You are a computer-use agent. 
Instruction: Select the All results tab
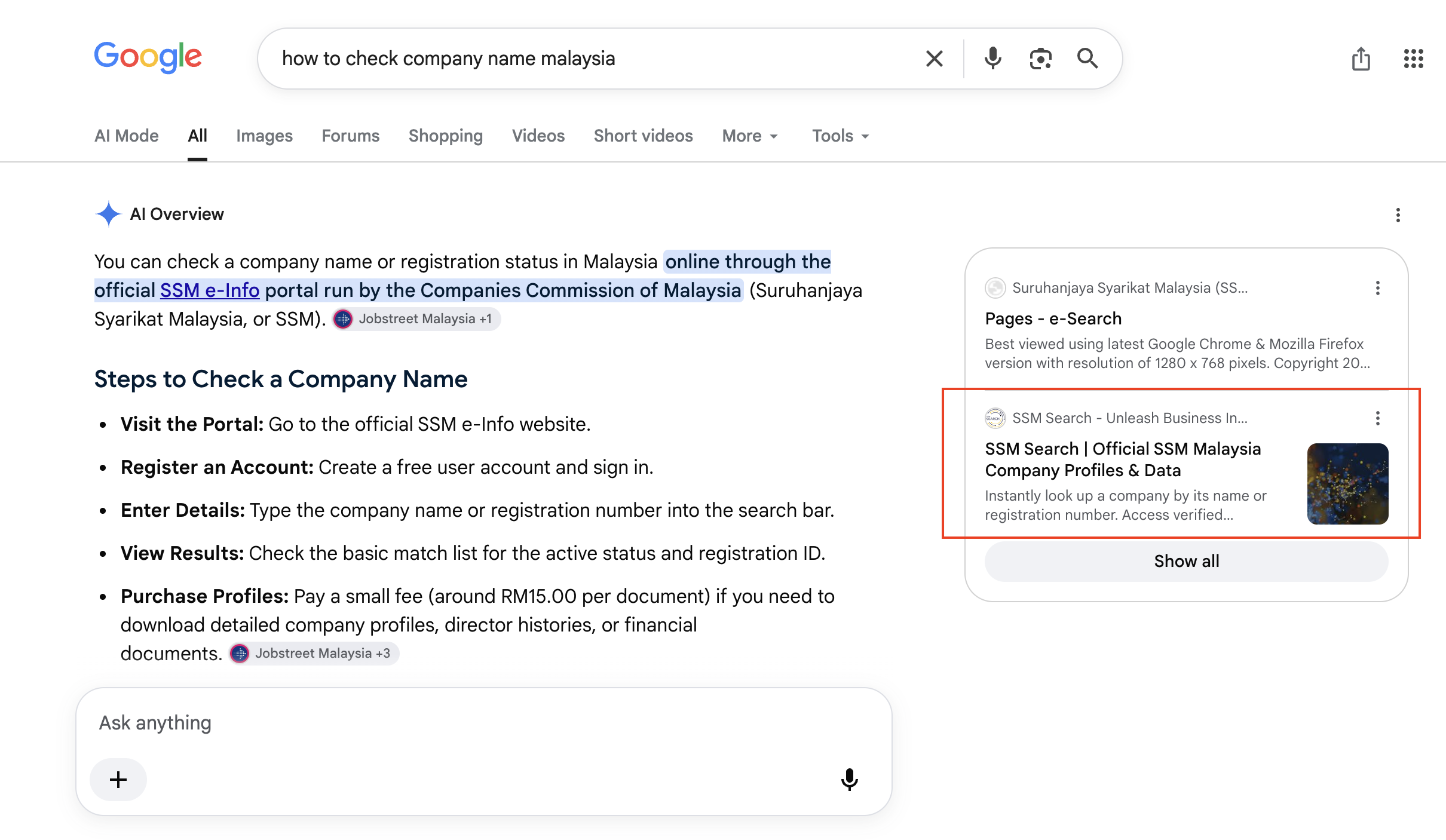(197, 136)
